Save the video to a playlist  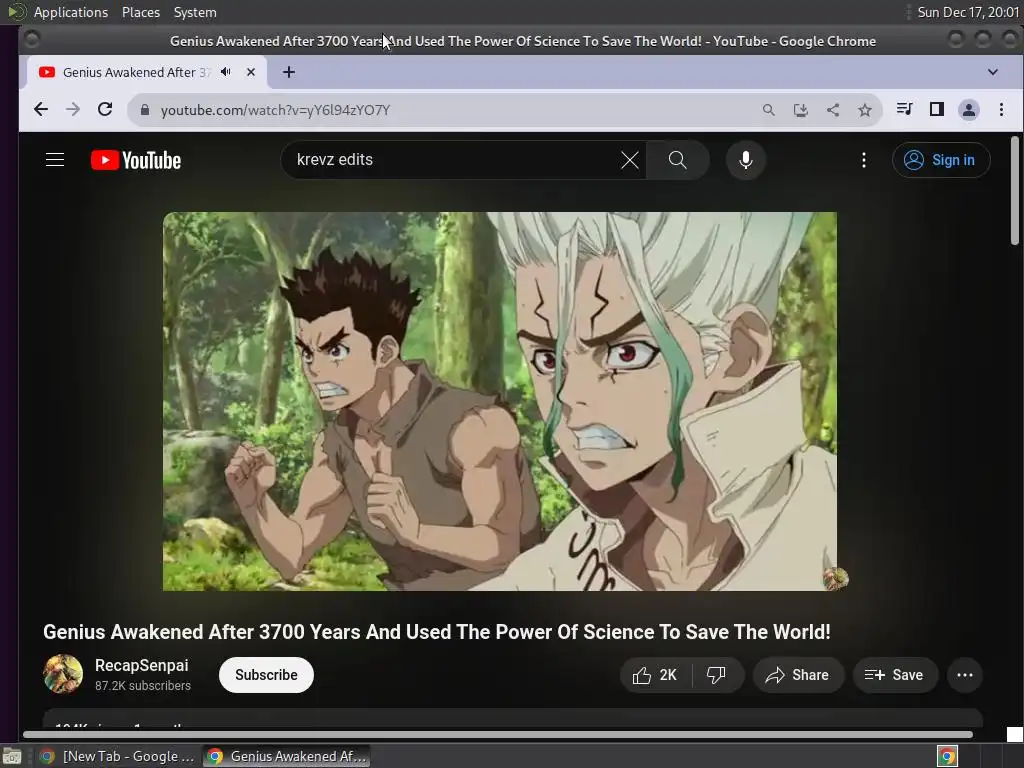click(x=895, y=675)
